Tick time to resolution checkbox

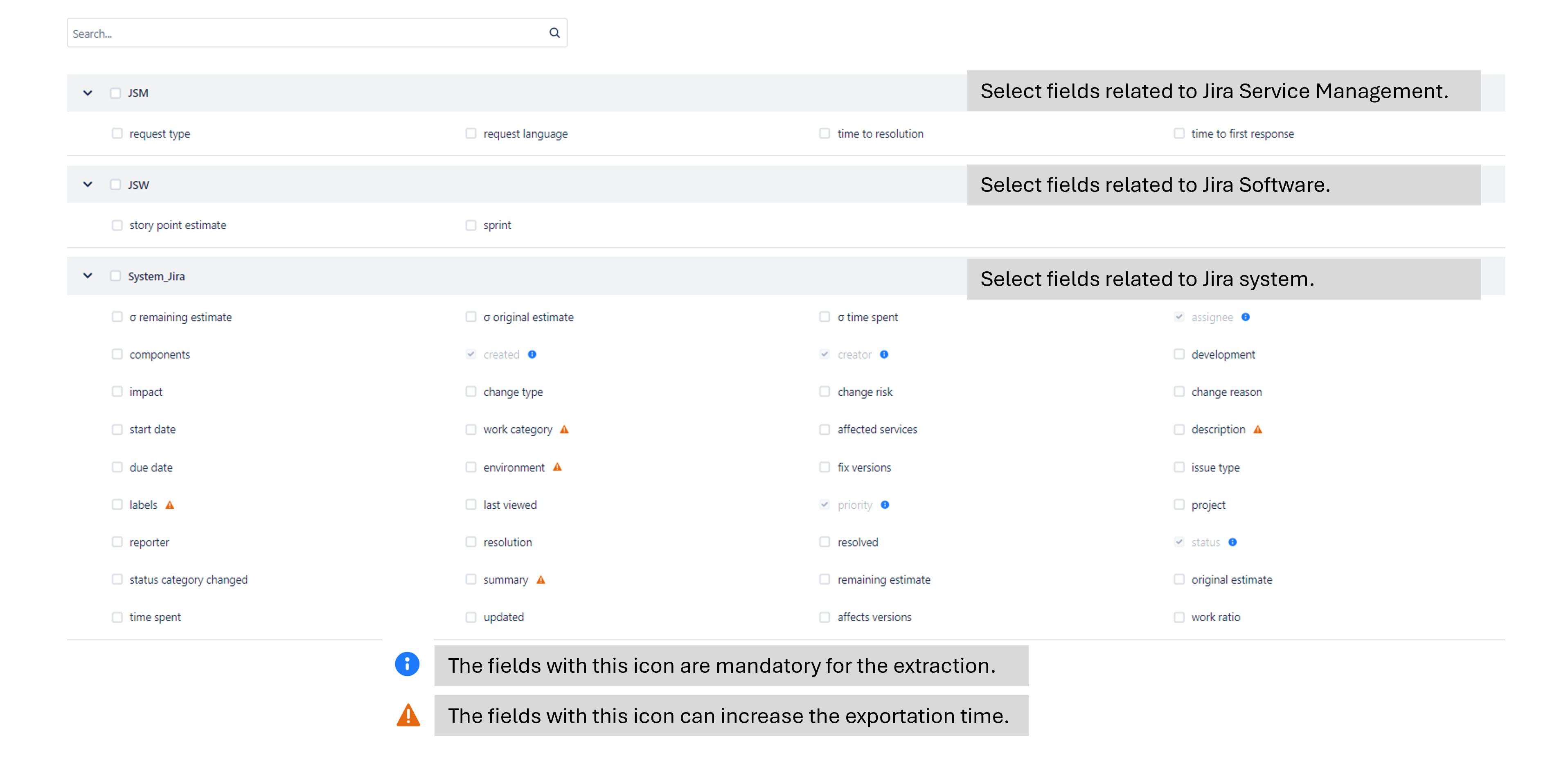pyautogui.click(x=824, y=133)
